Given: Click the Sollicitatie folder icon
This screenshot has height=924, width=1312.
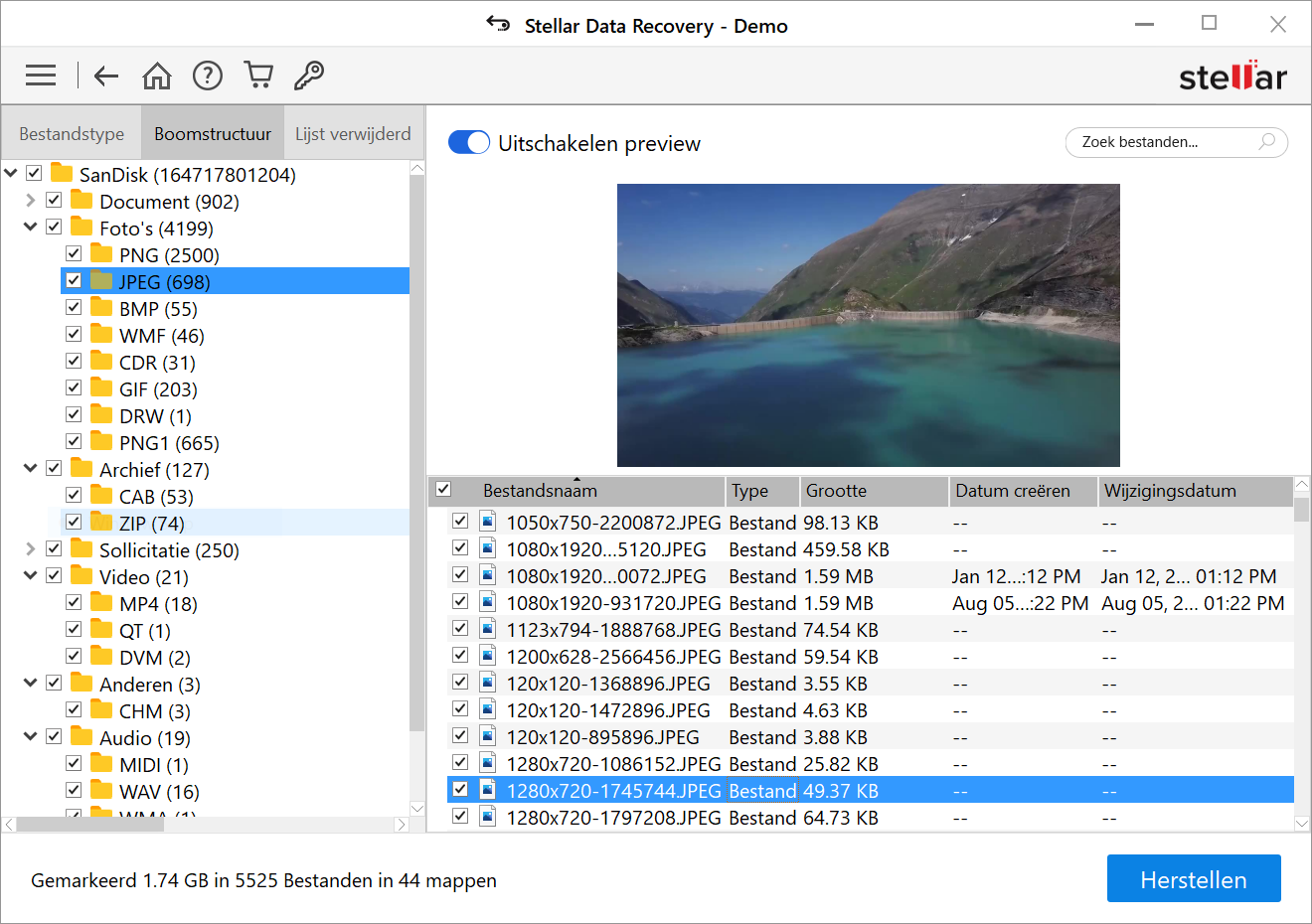Looking at the screenshot, I should point(82,548).
